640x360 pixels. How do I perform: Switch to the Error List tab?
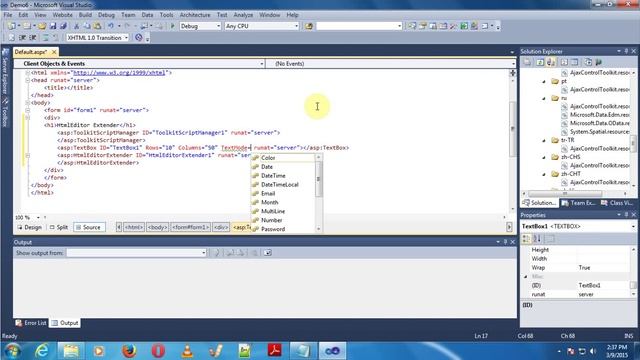(x=31, y=323)
